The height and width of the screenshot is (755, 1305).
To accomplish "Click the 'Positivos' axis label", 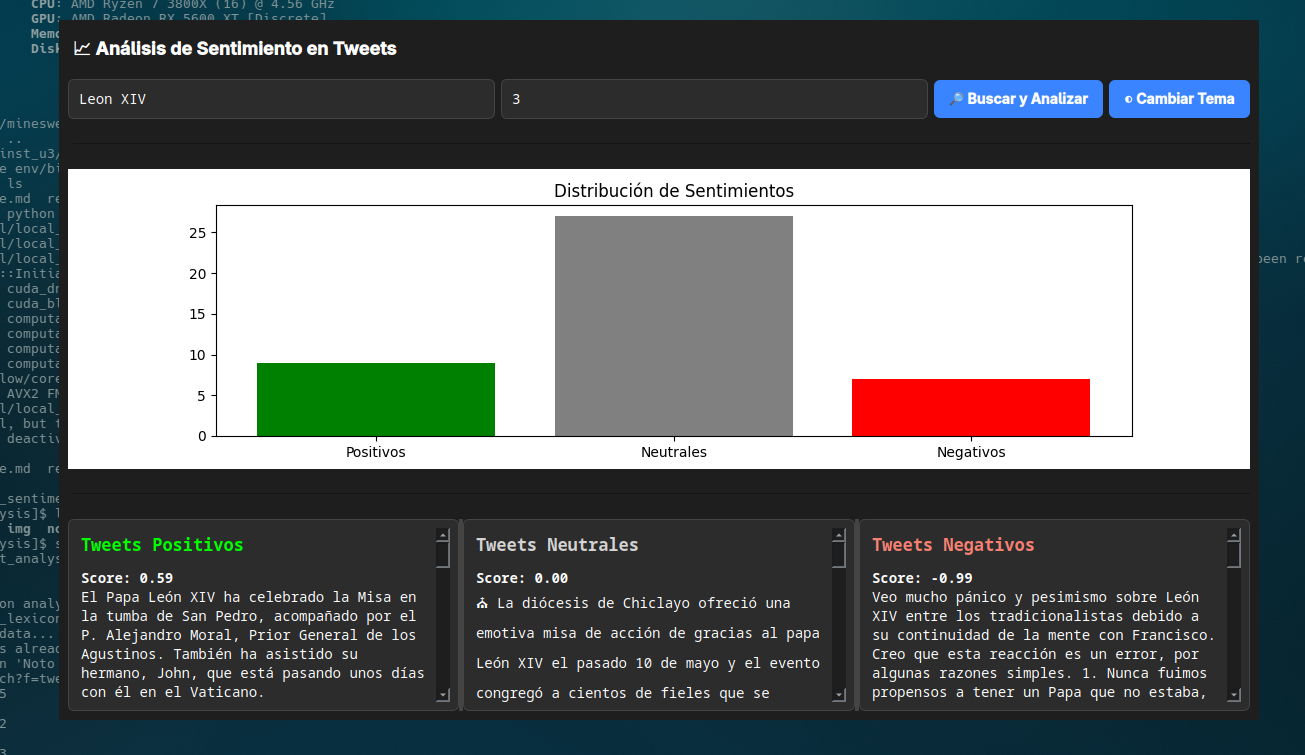I will coord(376,452).
